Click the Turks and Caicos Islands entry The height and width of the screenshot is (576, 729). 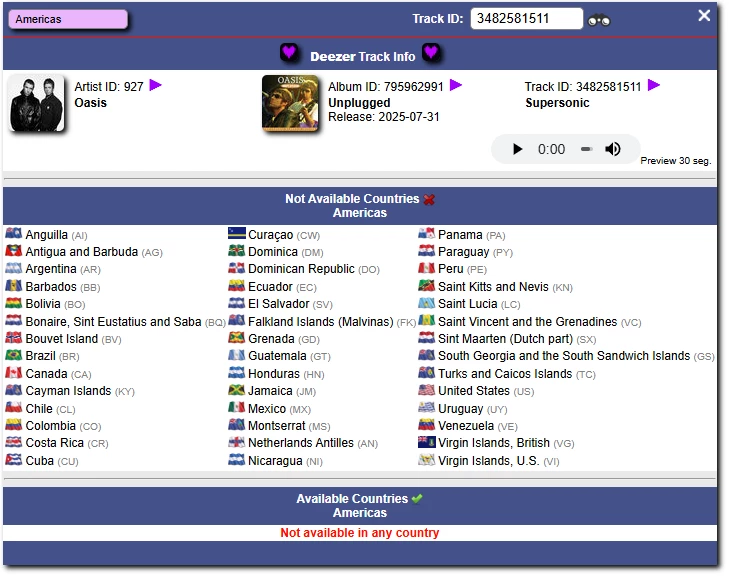[x=507, y=373]
